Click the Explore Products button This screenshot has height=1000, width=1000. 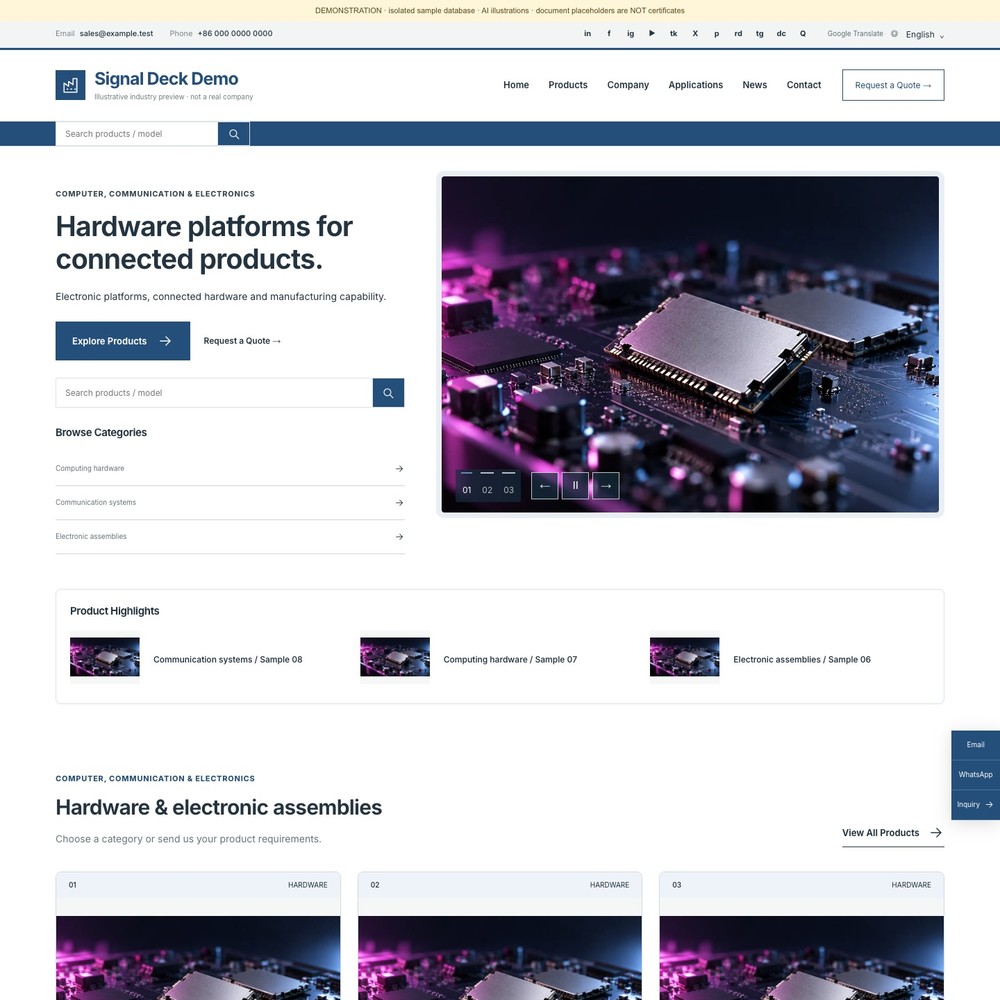[122, 341]
